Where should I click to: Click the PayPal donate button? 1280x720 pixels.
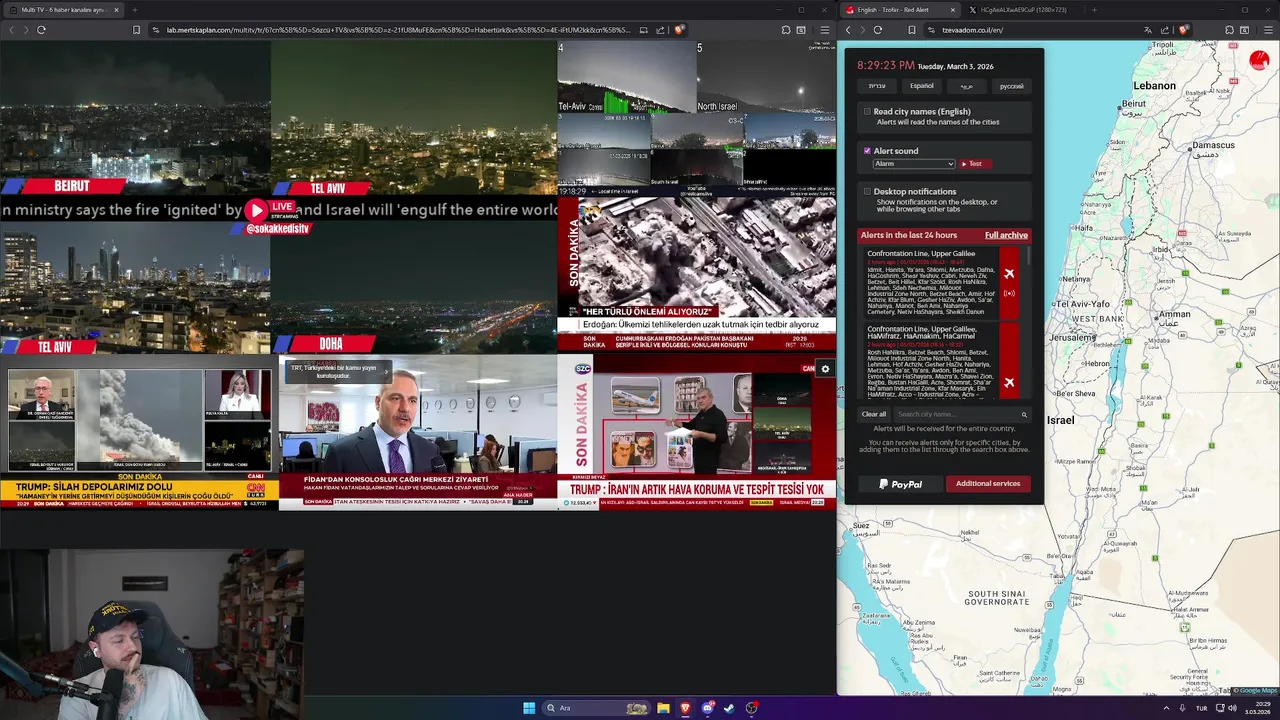[x=900, y=484]
